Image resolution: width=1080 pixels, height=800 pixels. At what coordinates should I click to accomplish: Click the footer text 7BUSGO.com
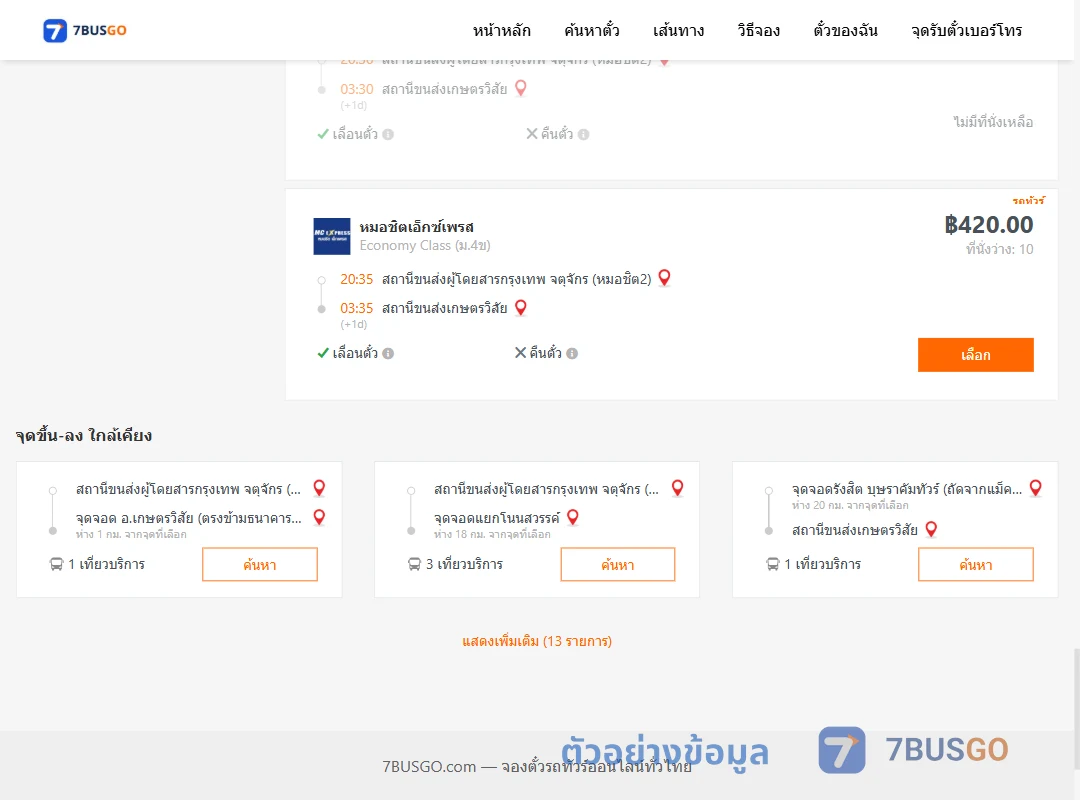point(429,766)
